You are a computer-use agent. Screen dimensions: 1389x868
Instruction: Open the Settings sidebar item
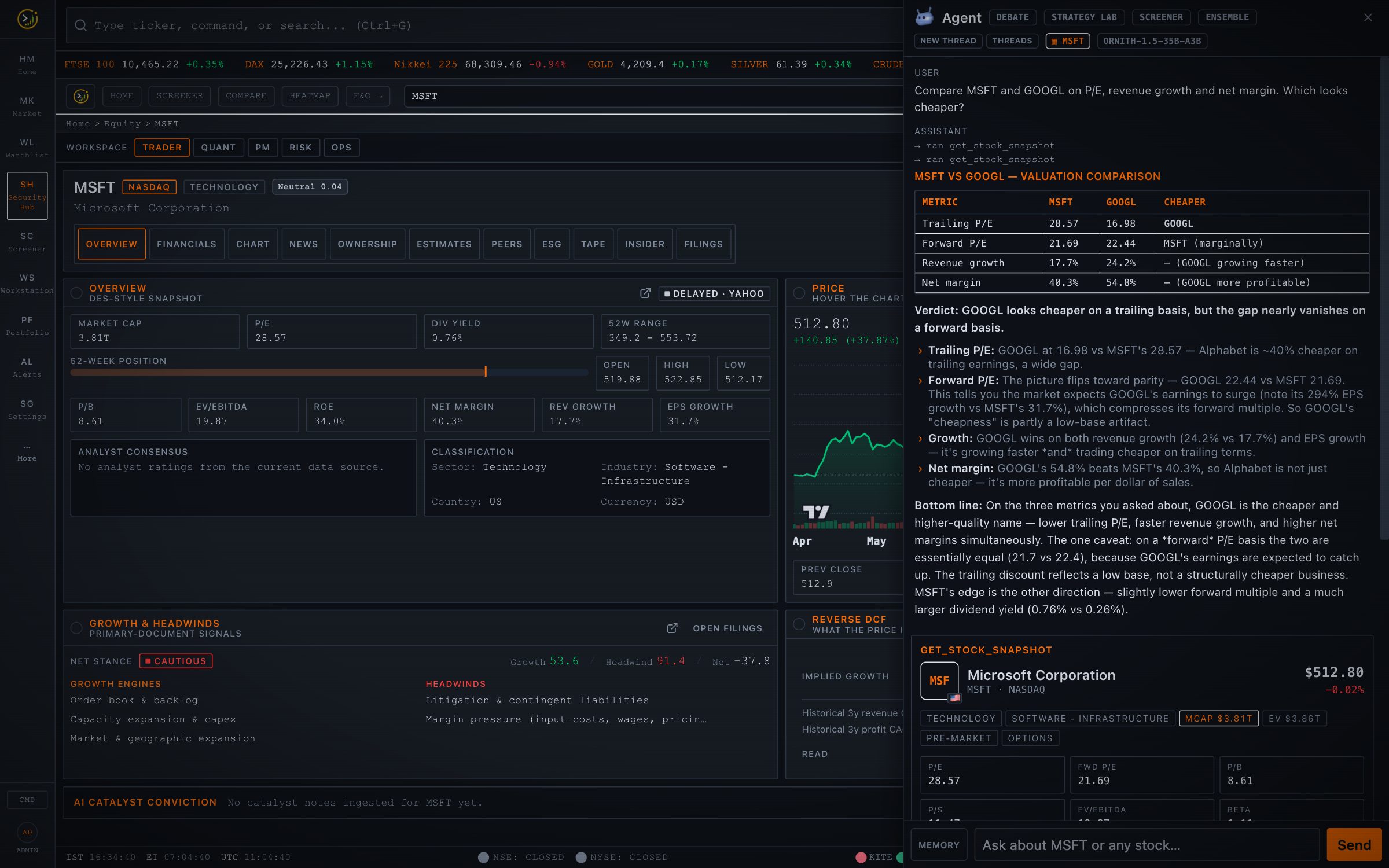coord(27,410)
